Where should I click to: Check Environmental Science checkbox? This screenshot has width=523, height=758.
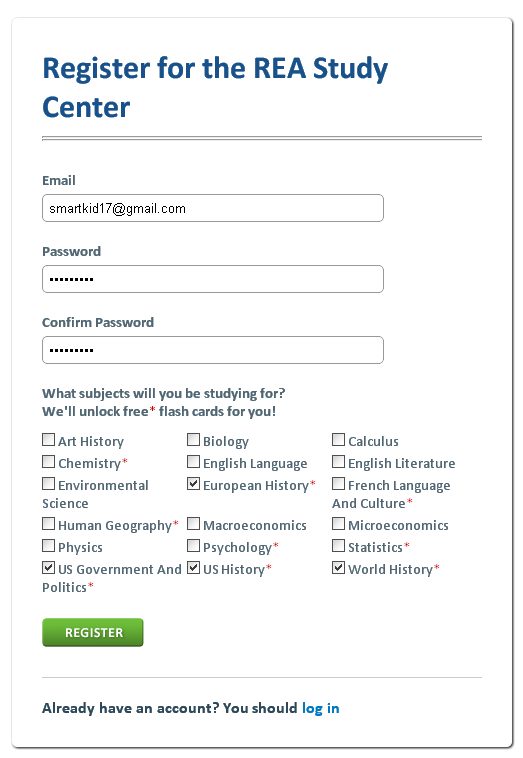48,483
